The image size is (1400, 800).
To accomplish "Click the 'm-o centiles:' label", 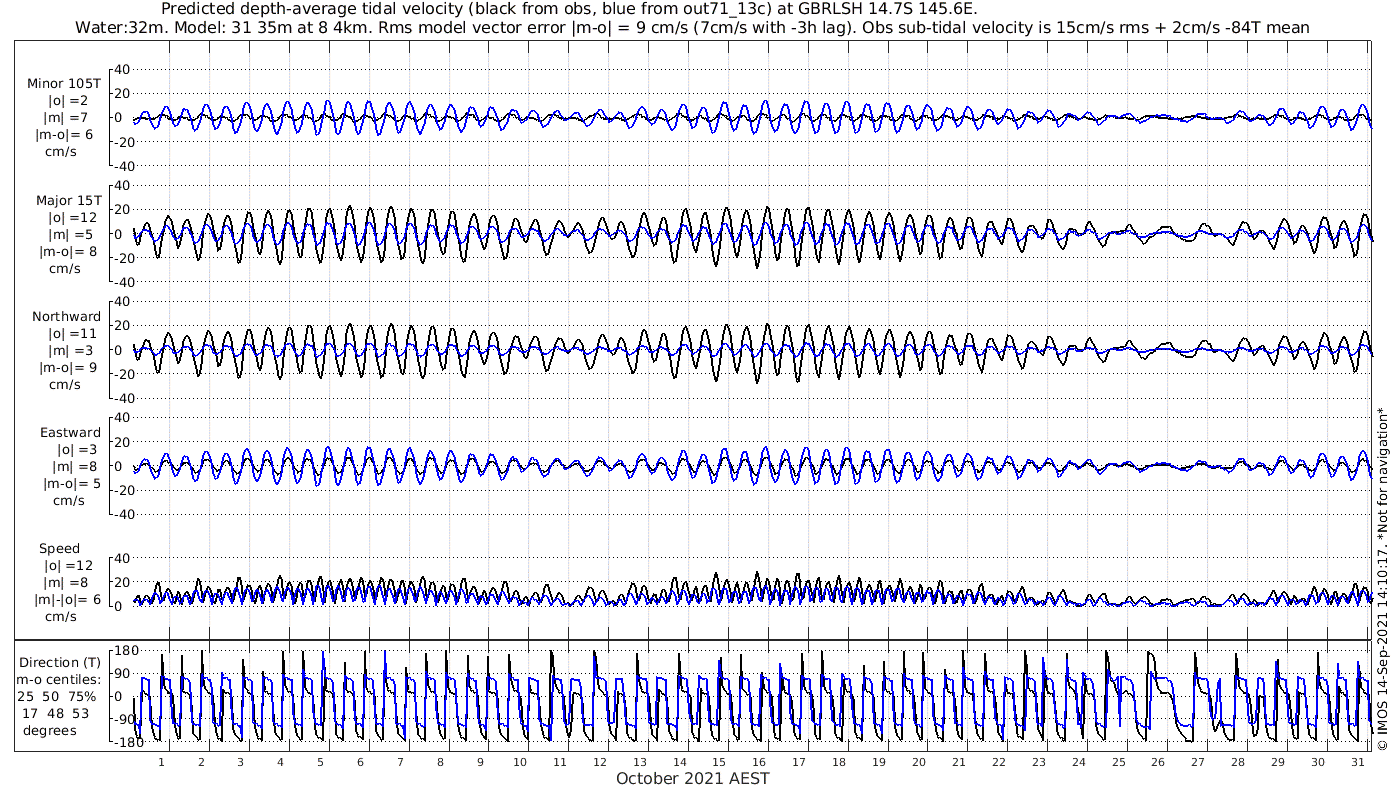I will [58, 680].
